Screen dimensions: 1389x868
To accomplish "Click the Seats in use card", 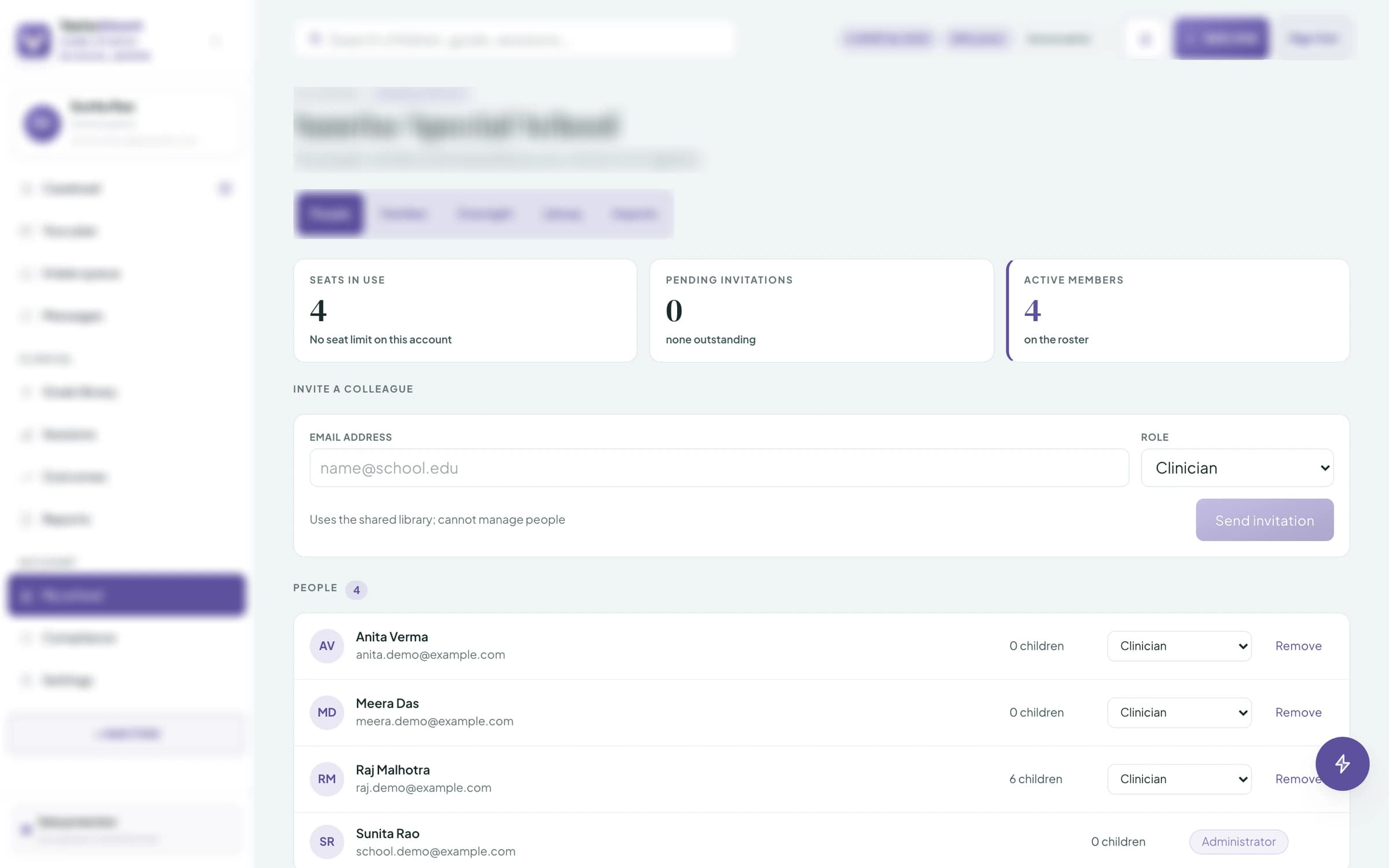I will click(465, 310).
